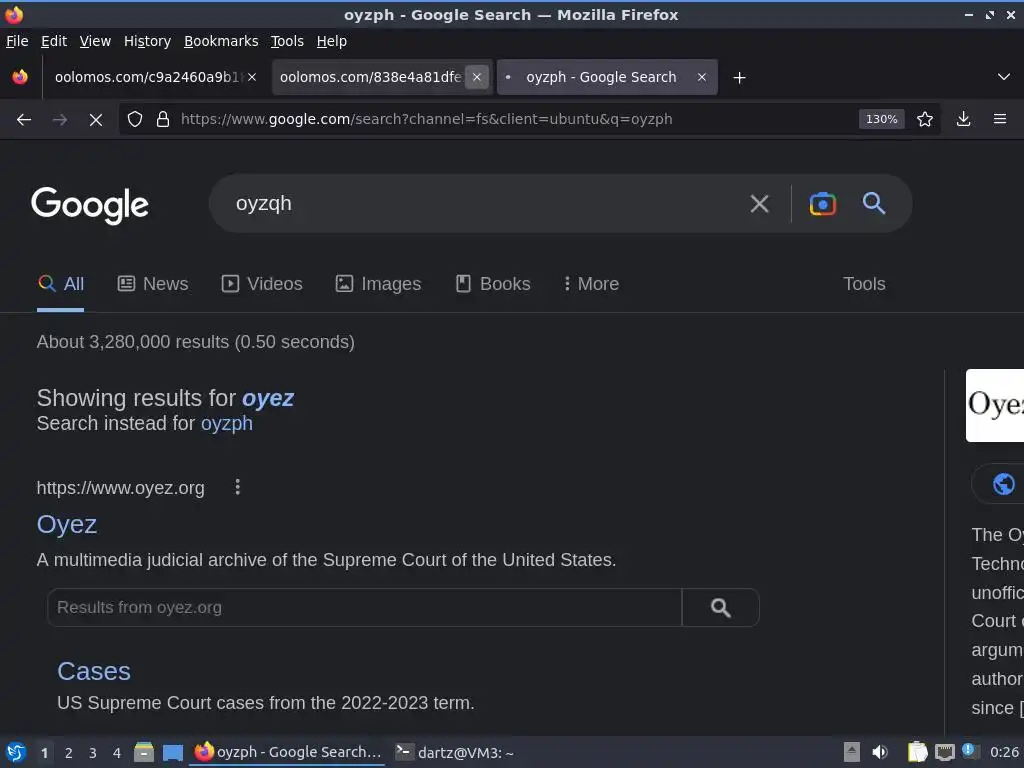Close the oolomos.com/c9a2460a9b tab
The height and width of the screenshot is (768, 1024).
(x=252, y=77)
